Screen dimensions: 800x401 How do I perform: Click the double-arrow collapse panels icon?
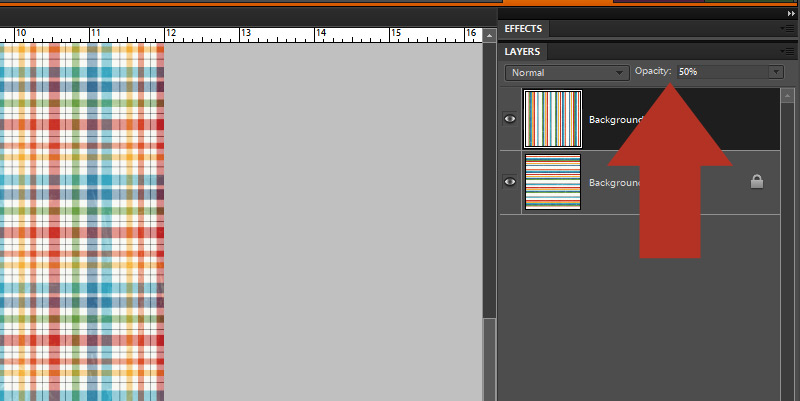coord(791,13)
